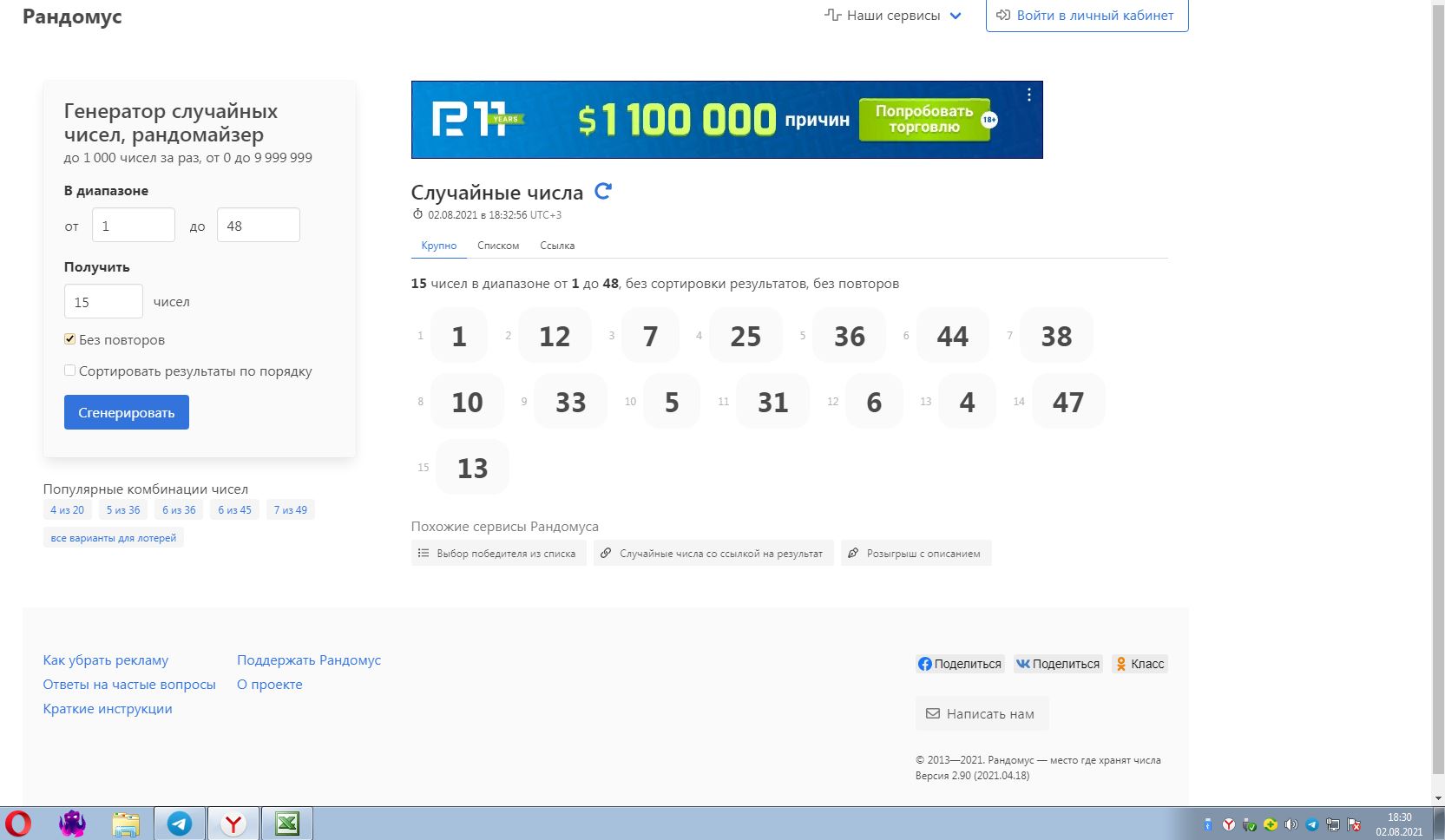This screenshot has width=1445, height=840.
Task: Click the Yandex tray icon
Action: [x=1228, y=824]
